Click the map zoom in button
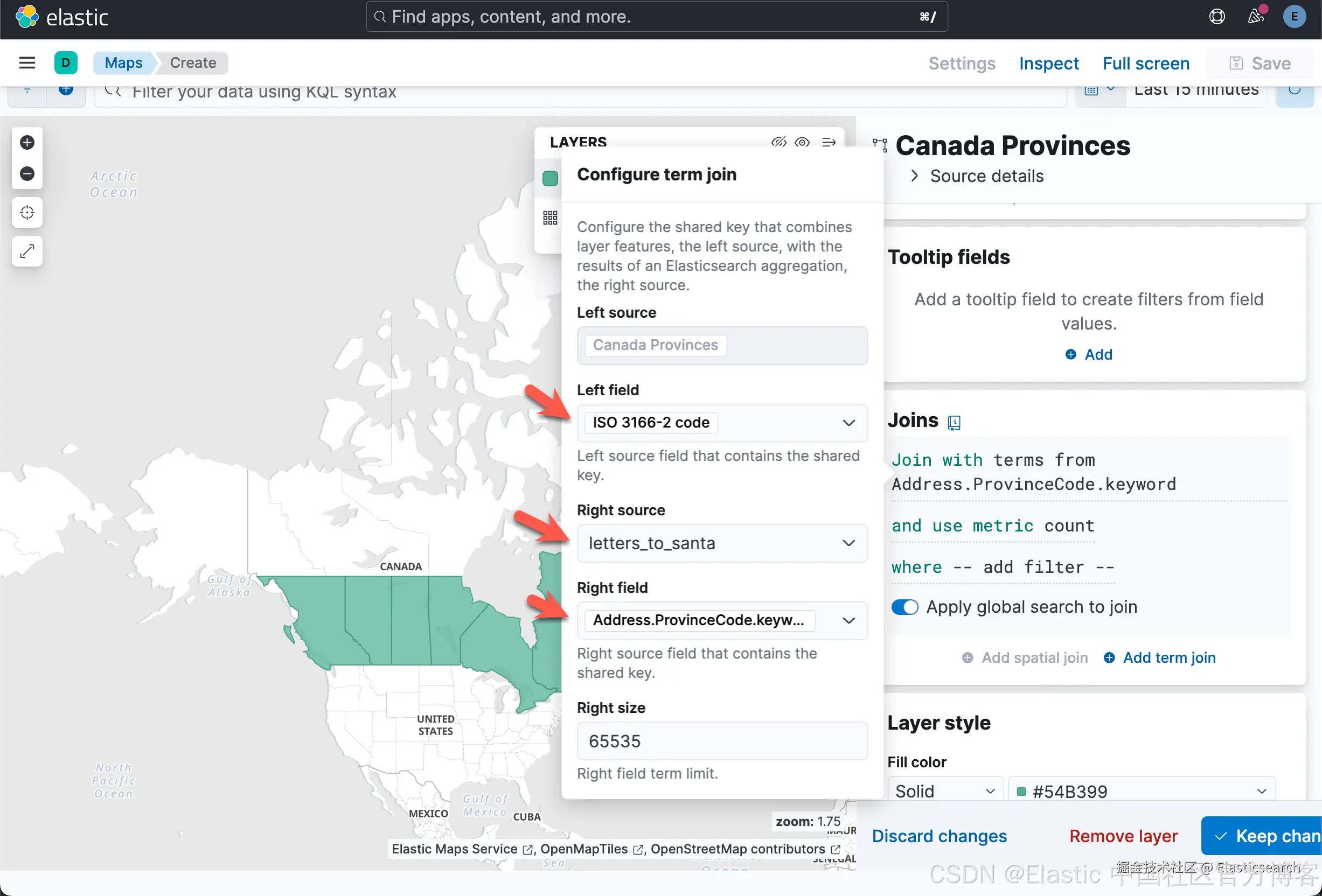This screenshot has width=1322, height=896. coord(27,143)
